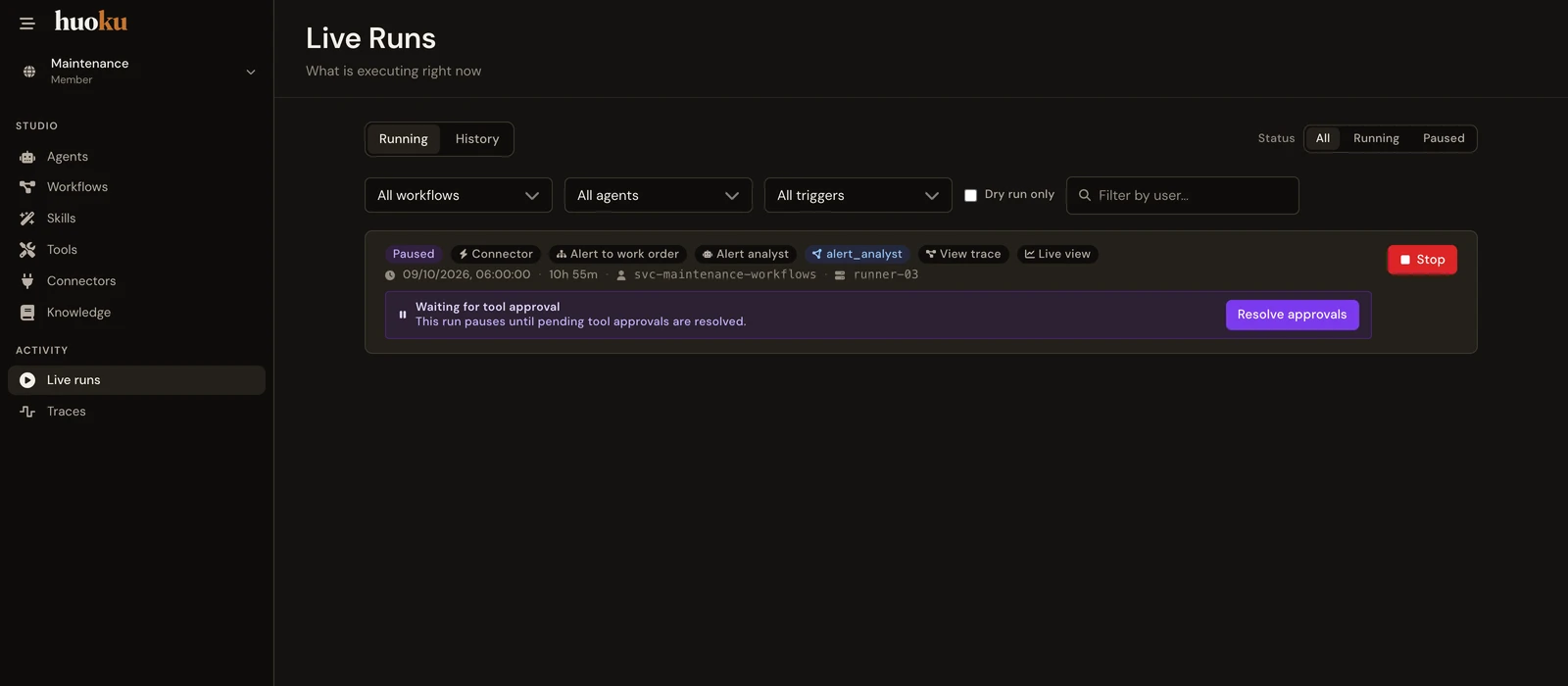Set status filter to All
The image size is (1568, 686).
click(x=1323, y=138)
